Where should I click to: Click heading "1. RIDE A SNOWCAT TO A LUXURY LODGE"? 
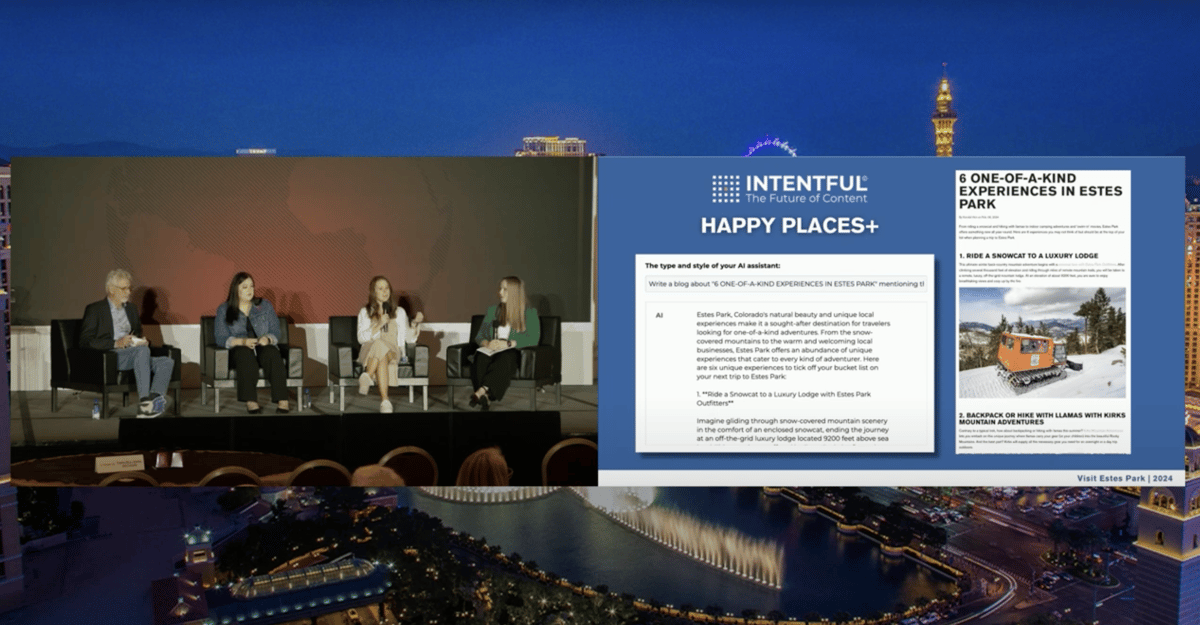(x=1028, y=255)
